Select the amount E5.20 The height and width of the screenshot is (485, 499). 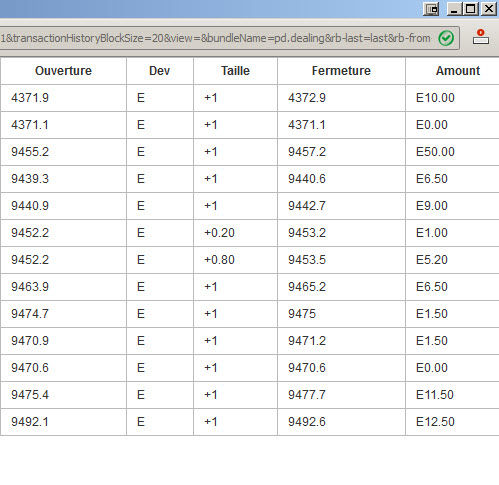pyautogui.click(x=432, y=260)
